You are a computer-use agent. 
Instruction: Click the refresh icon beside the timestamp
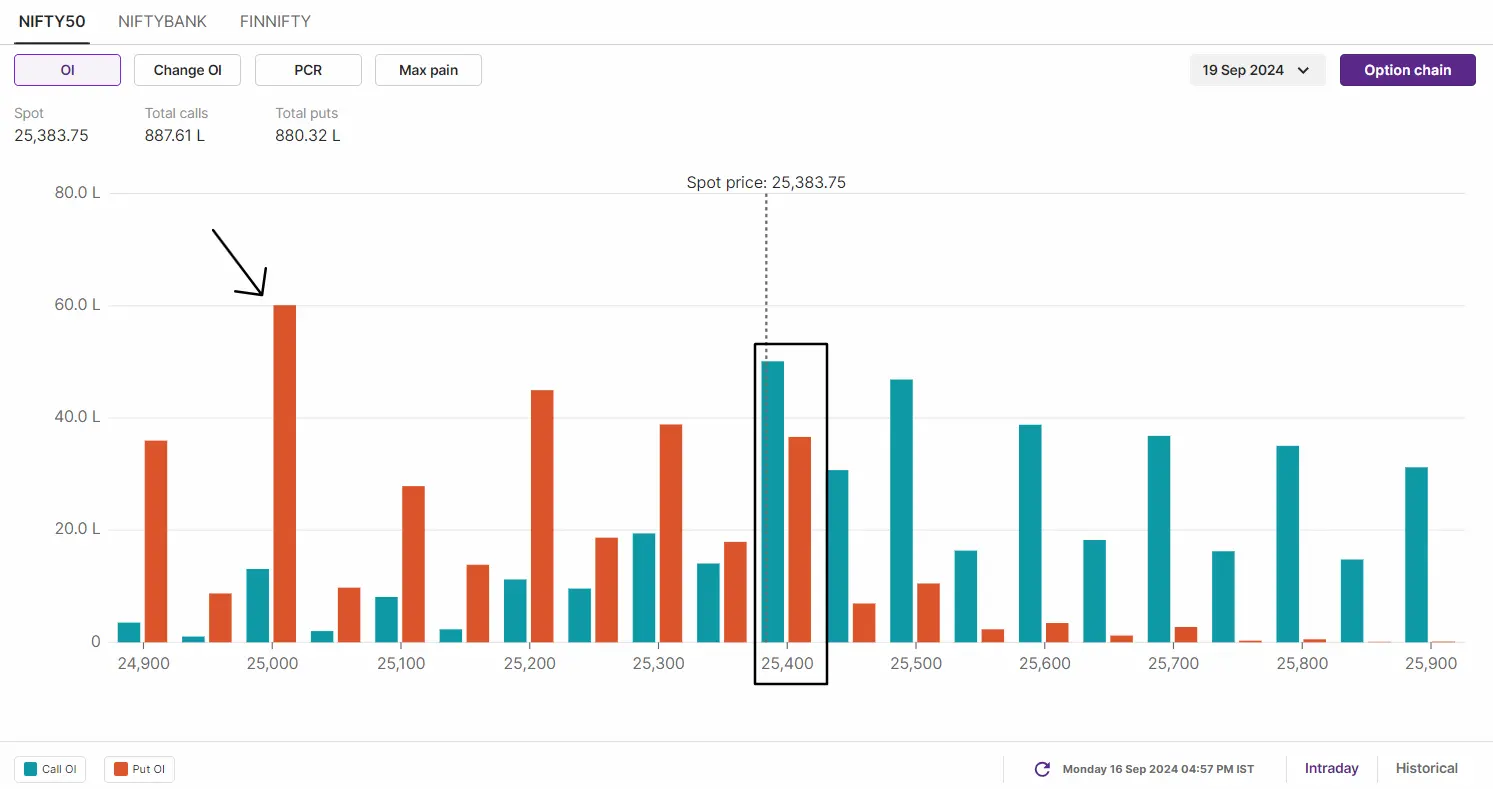[x=1042, y=769]
